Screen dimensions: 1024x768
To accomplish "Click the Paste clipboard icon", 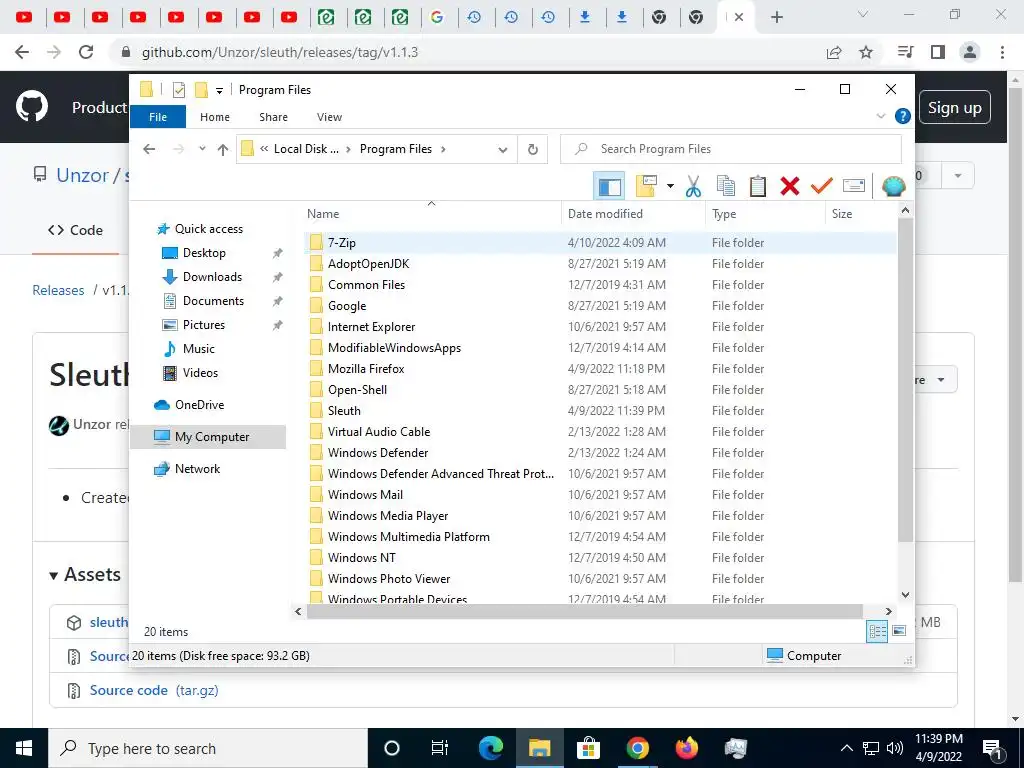I will tap(758, 187).
